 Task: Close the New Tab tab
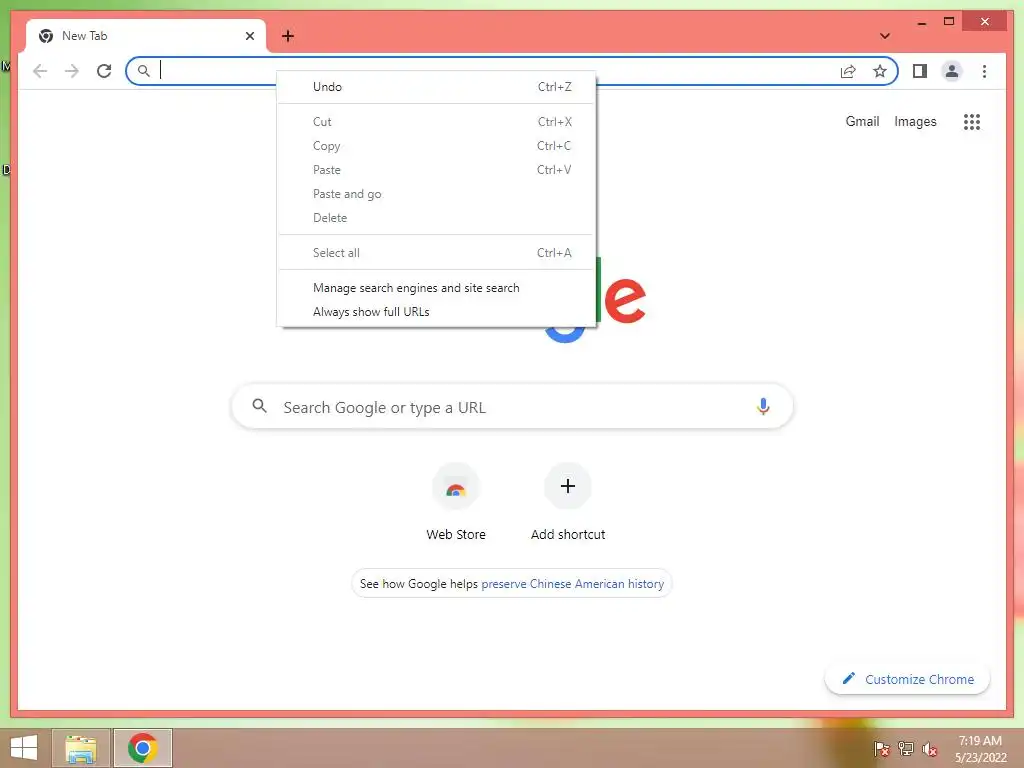pos(249,36)
